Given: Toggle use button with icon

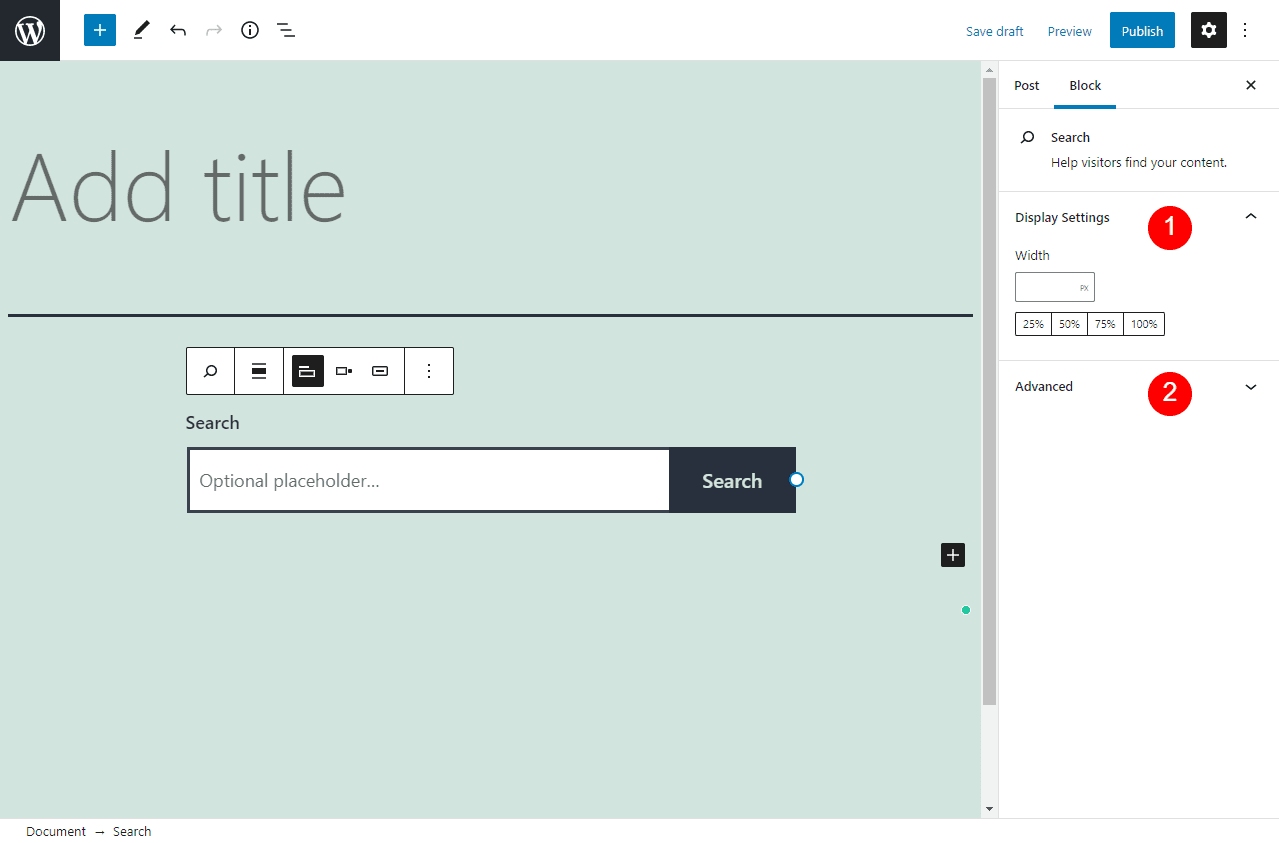Looking at the screenshot, I should coord(380,371).
